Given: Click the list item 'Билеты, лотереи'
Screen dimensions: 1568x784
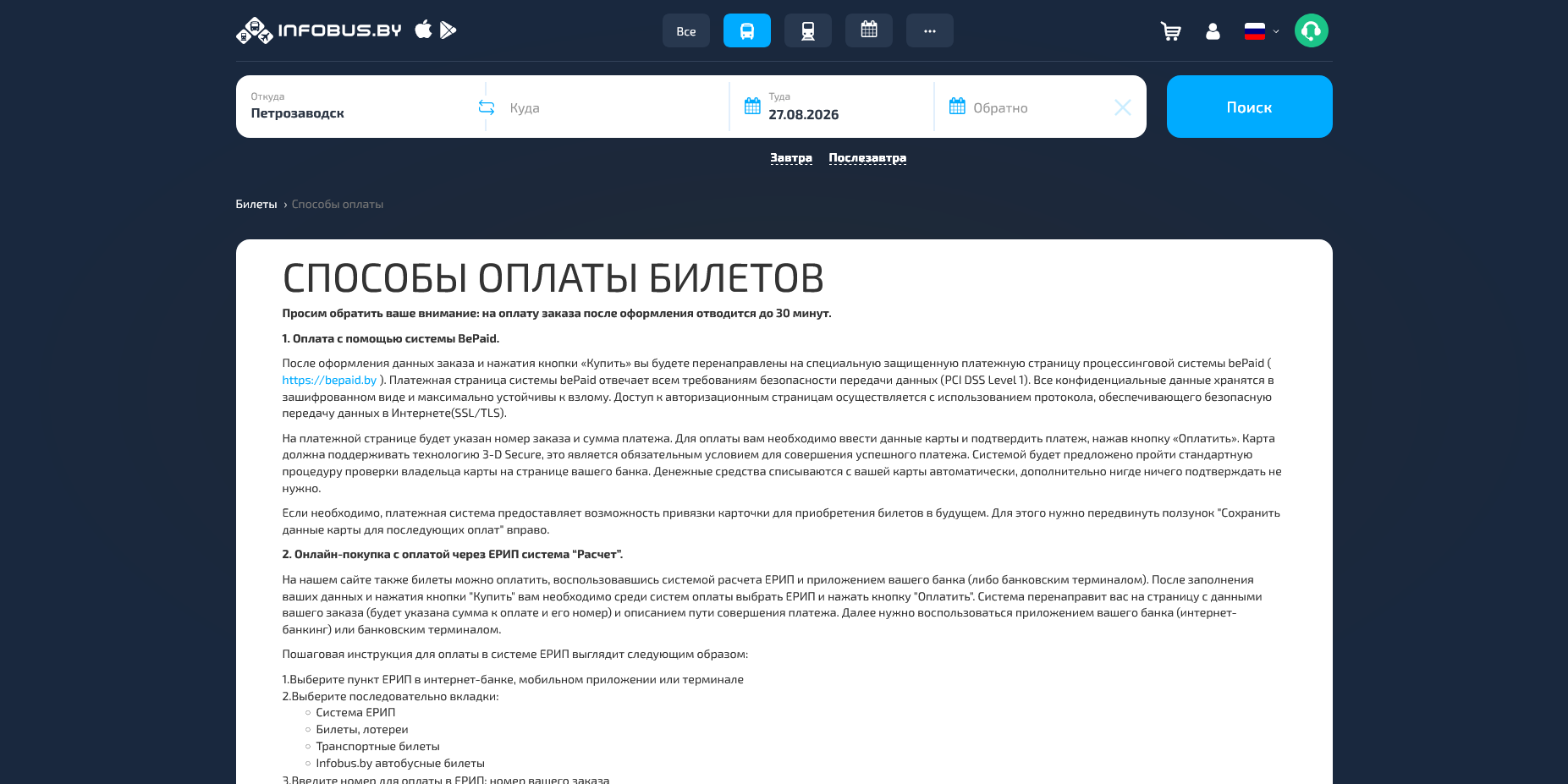Looking at the screenshot, I should point(362,730).
